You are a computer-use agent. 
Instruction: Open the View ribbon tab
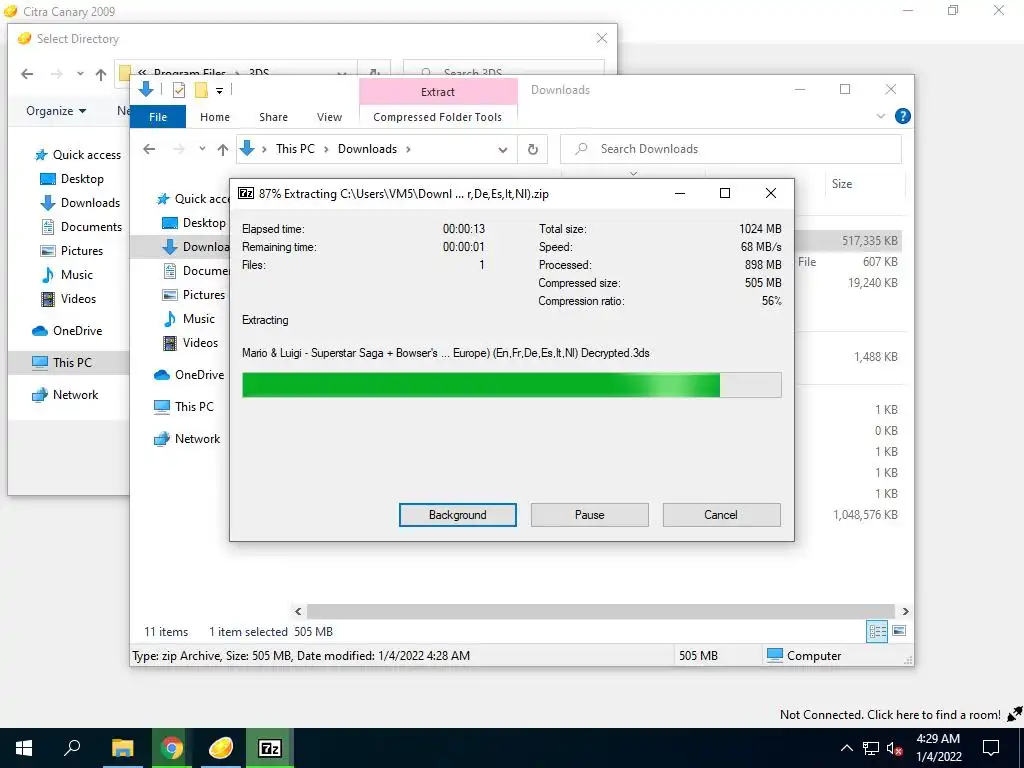[x=329, y=117]
